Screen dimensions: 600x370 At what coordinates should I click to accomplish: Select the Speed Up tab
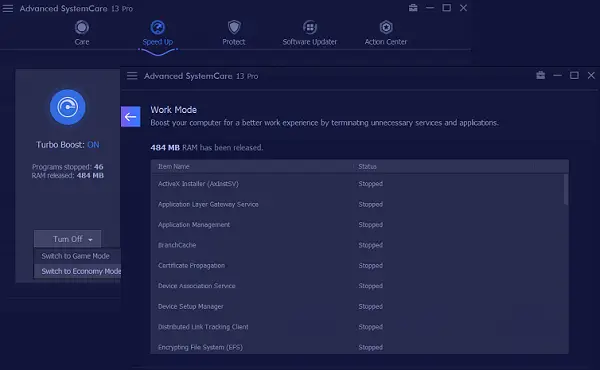pos(158,33)
